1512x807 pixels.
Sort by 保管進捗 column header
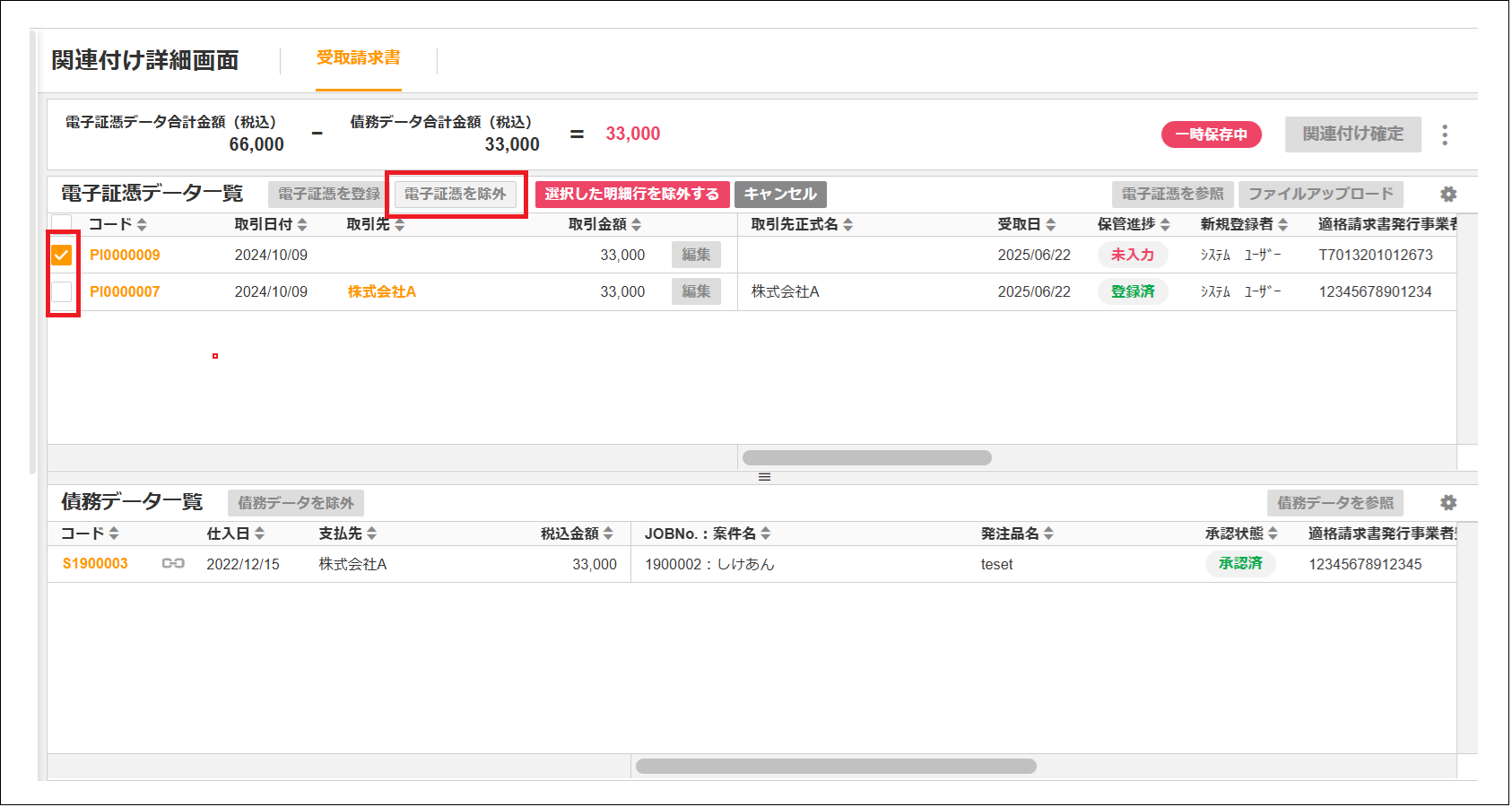click(x=1133, y=224)
